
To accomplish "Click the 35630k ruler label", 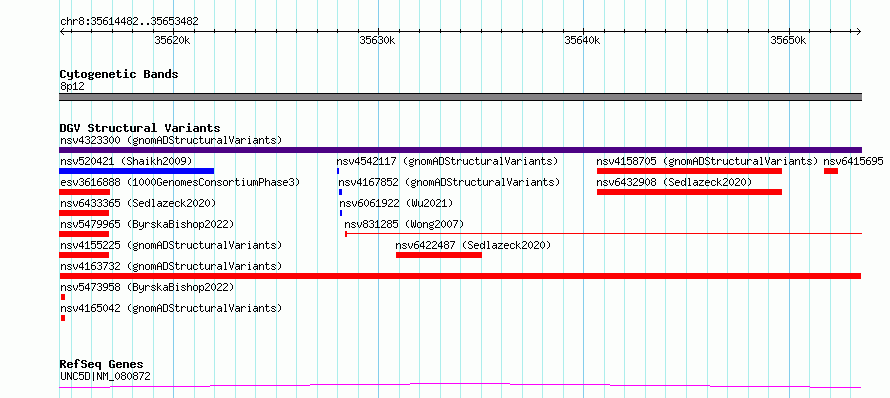I will pyautogui.click(x=377, y=41).
